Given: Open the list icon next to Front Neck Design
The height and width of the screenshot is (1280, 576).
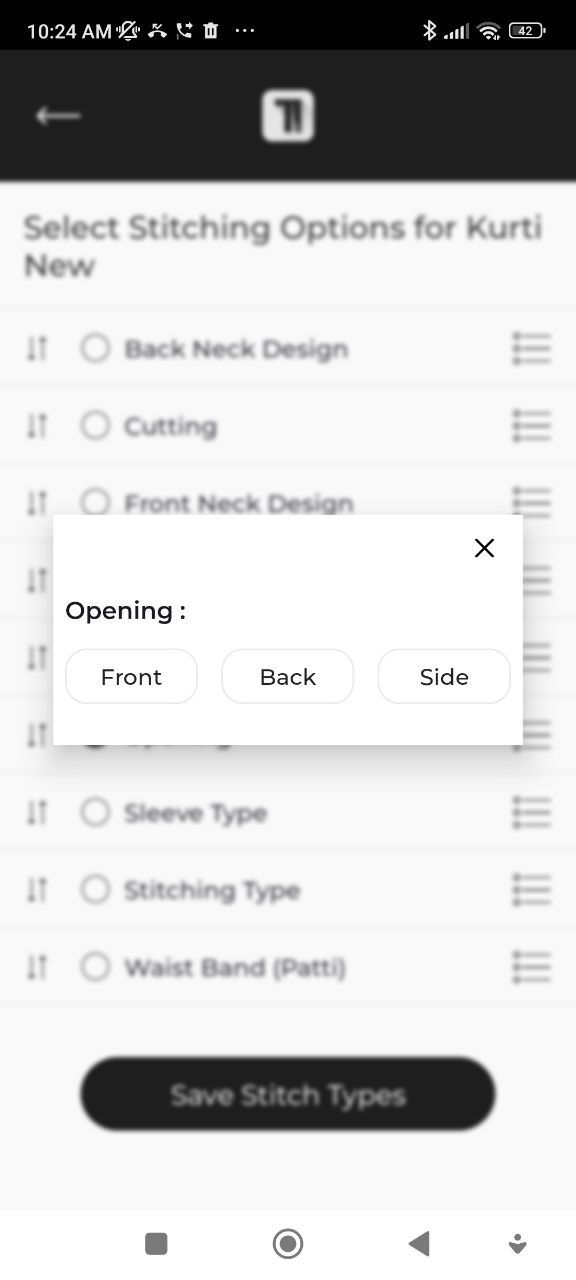Looking at the screenshot, I should [x=531, y=503].
